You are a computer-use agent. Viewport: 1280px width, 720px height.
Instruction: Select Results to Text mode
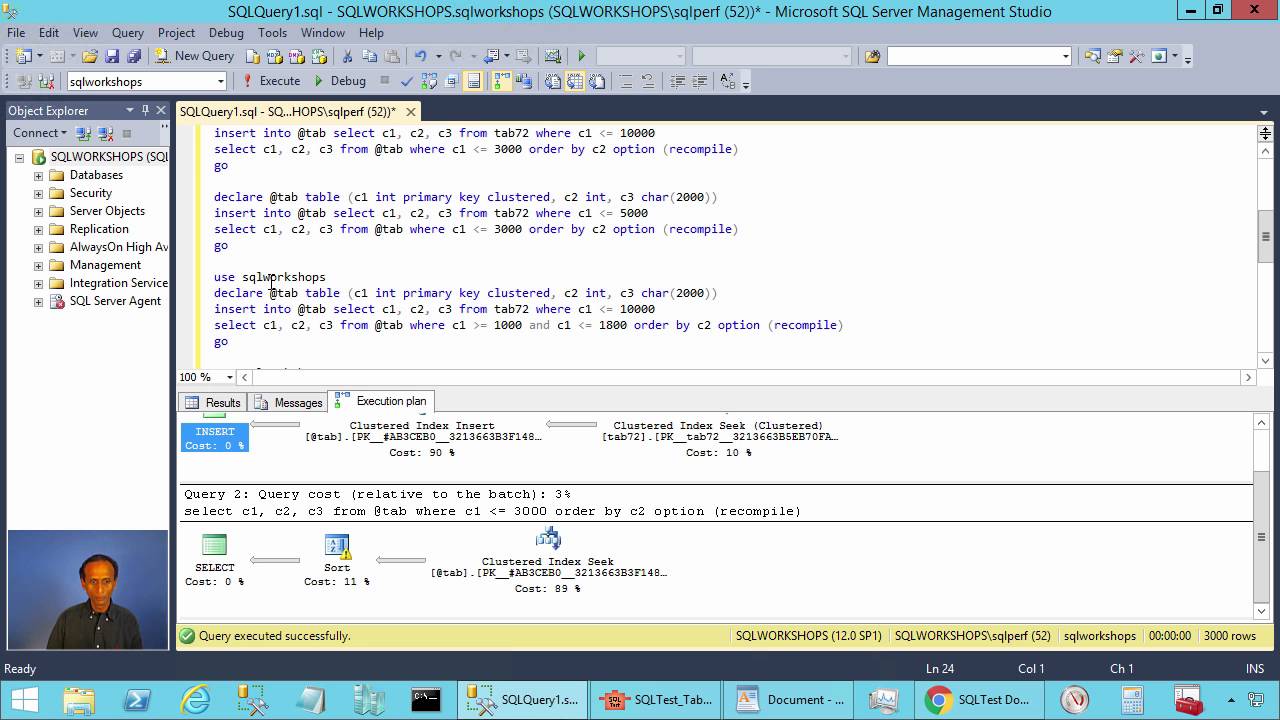coord(553,81)
